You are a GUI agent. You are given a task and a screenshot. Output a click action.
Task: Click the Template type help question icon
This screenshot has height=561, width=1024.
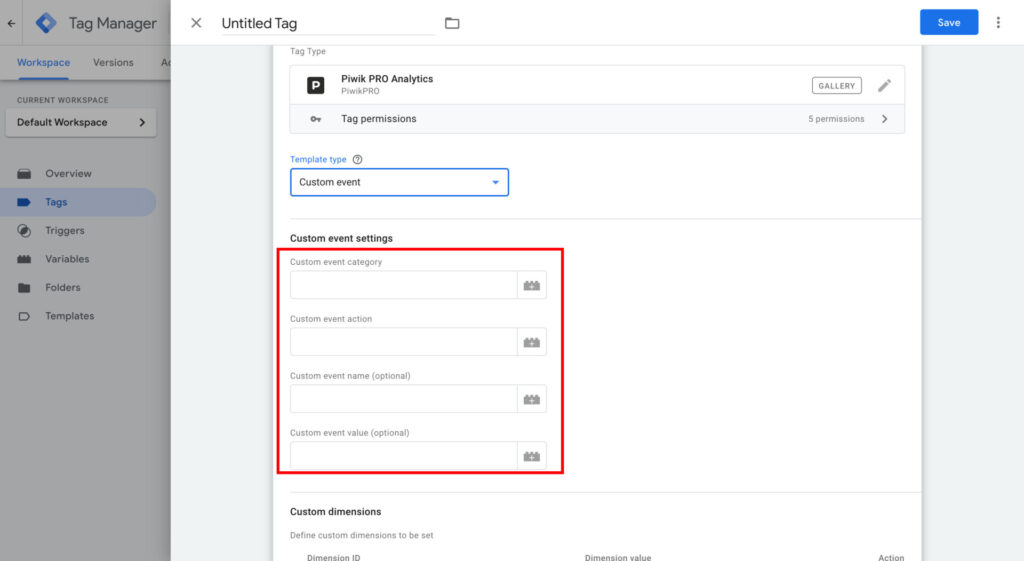click(x=357, y=159)
